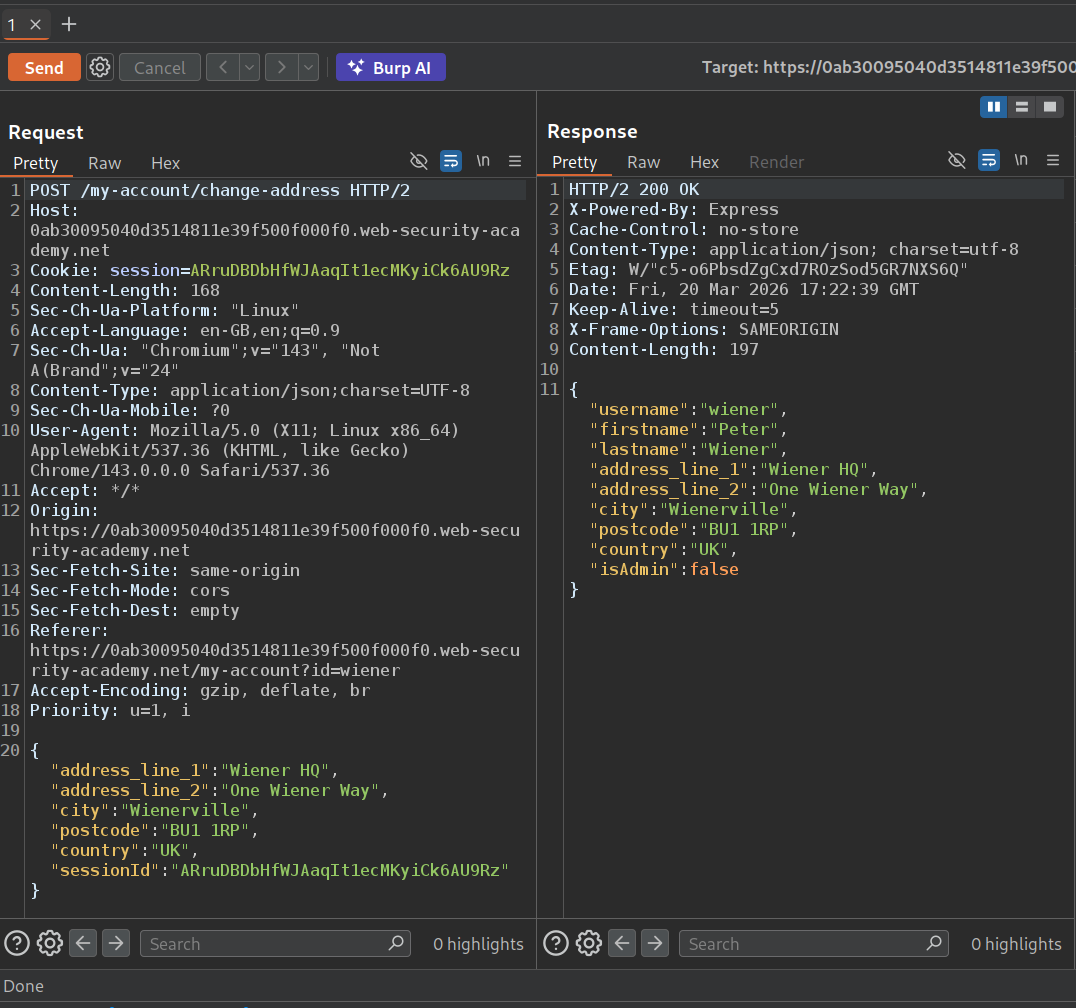The width and height of the screenshot is (1076, 1008).
Task: Expand the previous request history dropdown
Action: [x=249, y=67]
